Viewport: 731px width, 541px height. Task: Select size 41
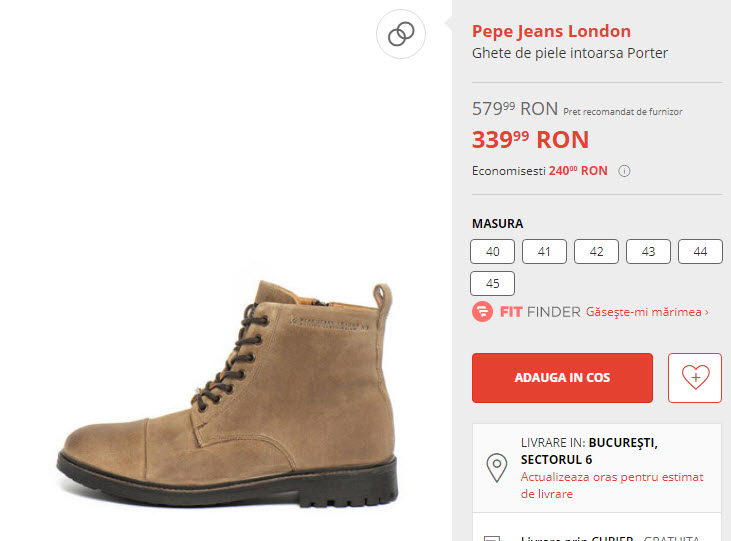(x=544, y=251)
